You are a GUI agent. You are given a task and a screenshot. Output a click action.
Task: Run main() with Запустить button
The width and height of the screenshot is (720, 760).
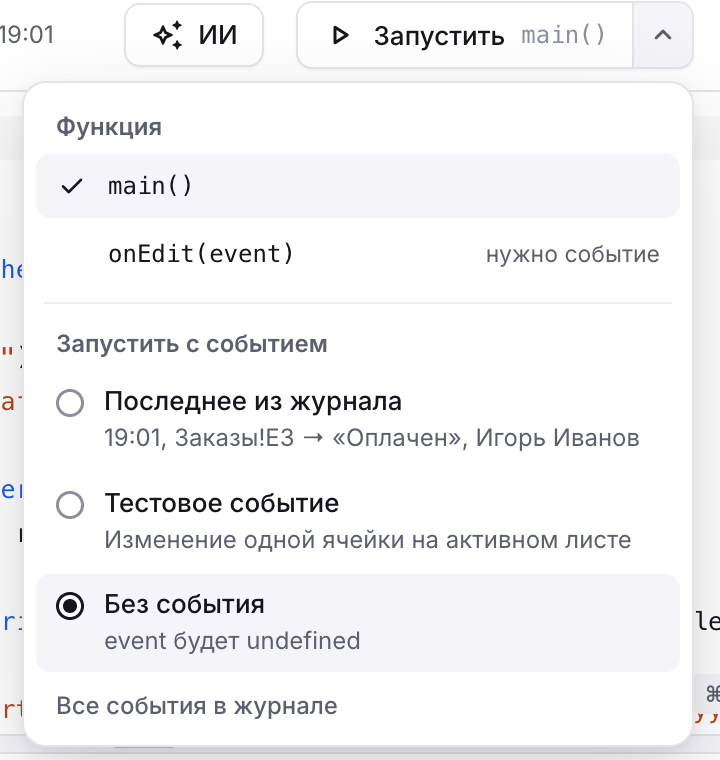(465, 35)
